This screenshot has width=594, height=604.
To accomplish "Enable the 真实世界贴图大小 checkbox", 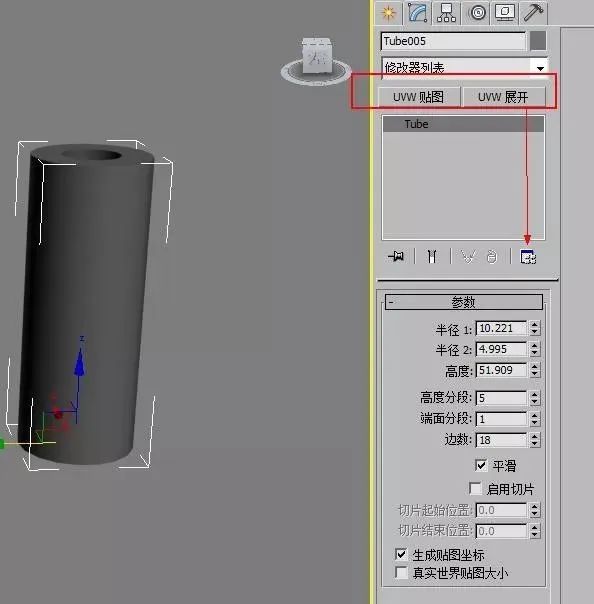I will click(x=401, y=572).
